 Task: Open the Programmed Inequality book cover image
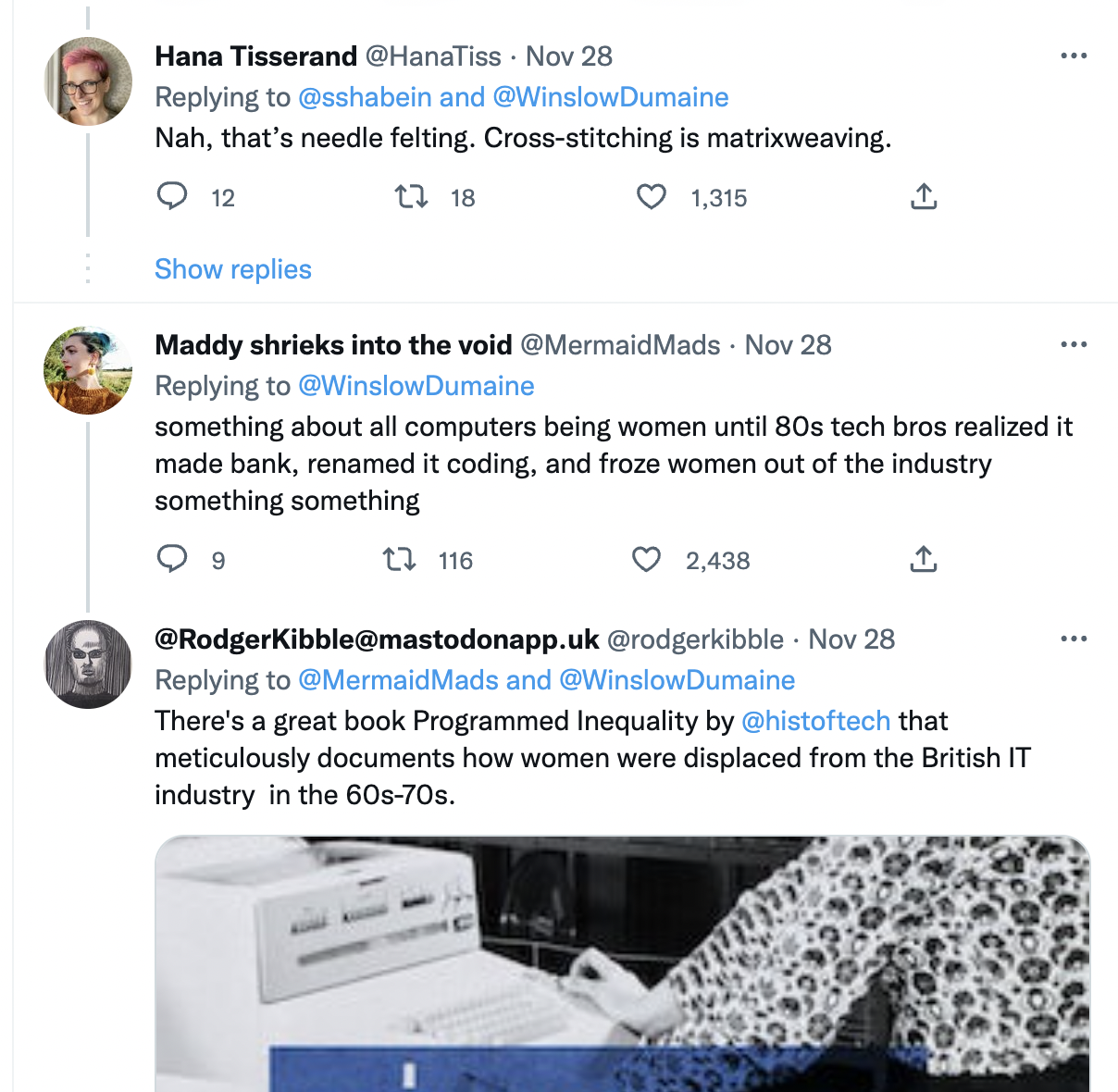pos(622,962)
